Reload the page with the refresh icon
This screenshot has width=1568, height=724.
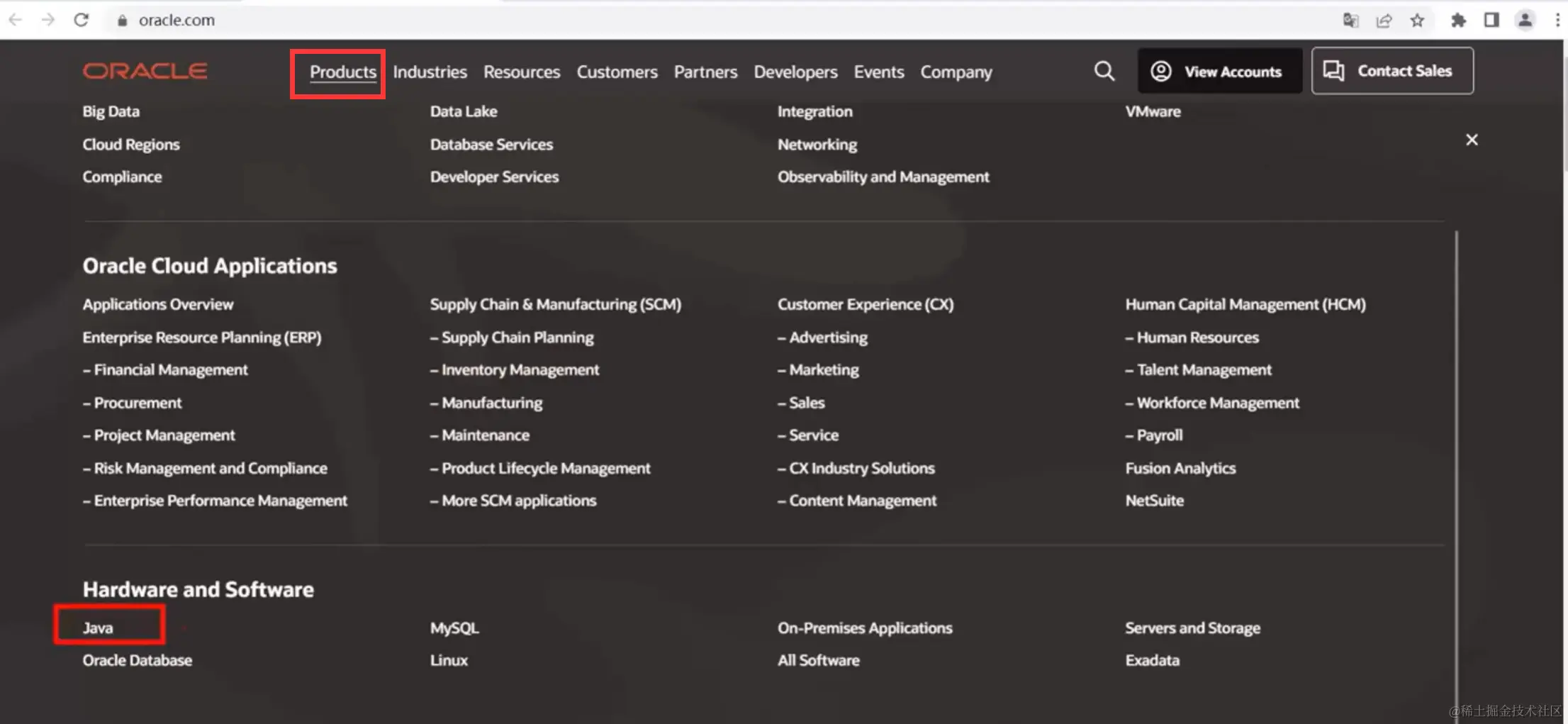81,20
